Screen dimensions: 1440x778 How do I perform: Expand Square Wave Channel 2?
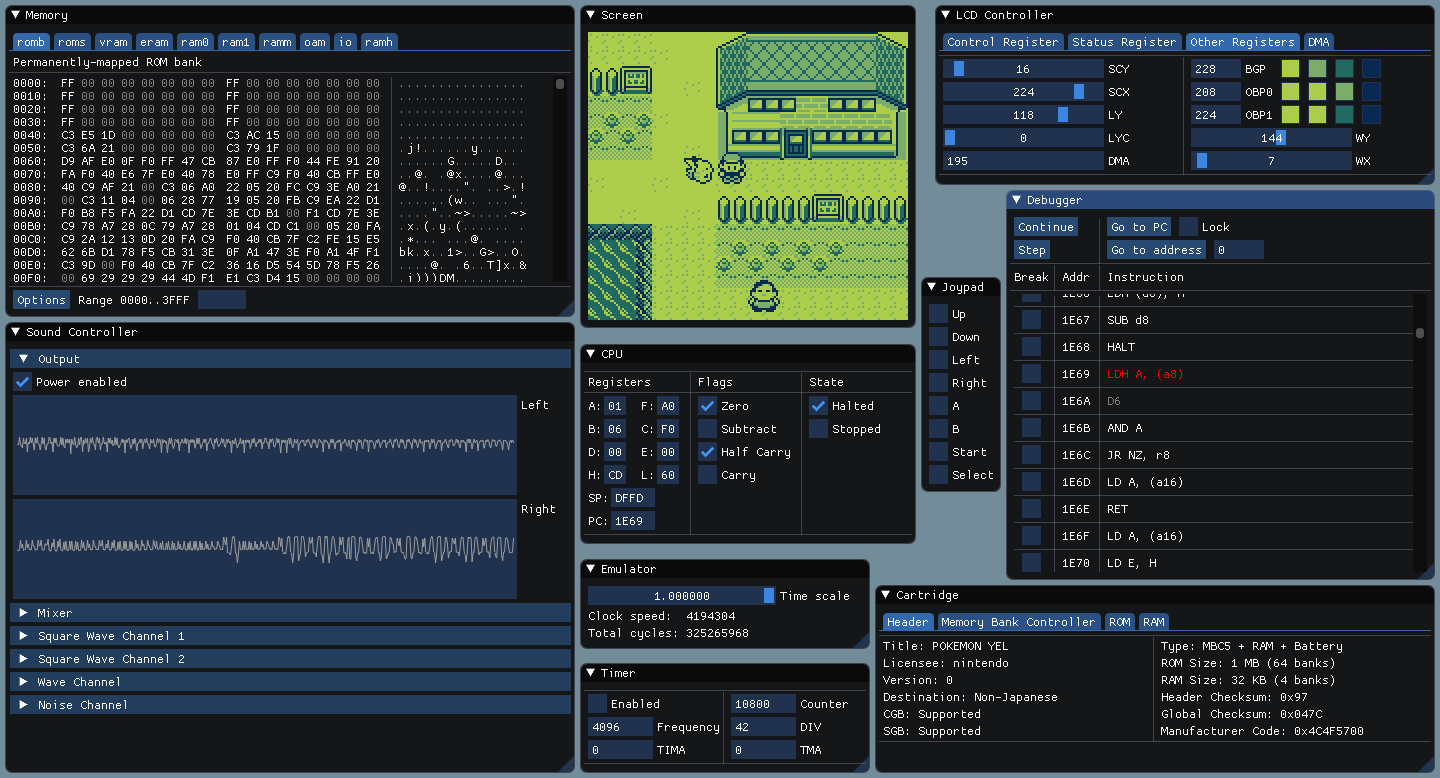click(290, 659)
